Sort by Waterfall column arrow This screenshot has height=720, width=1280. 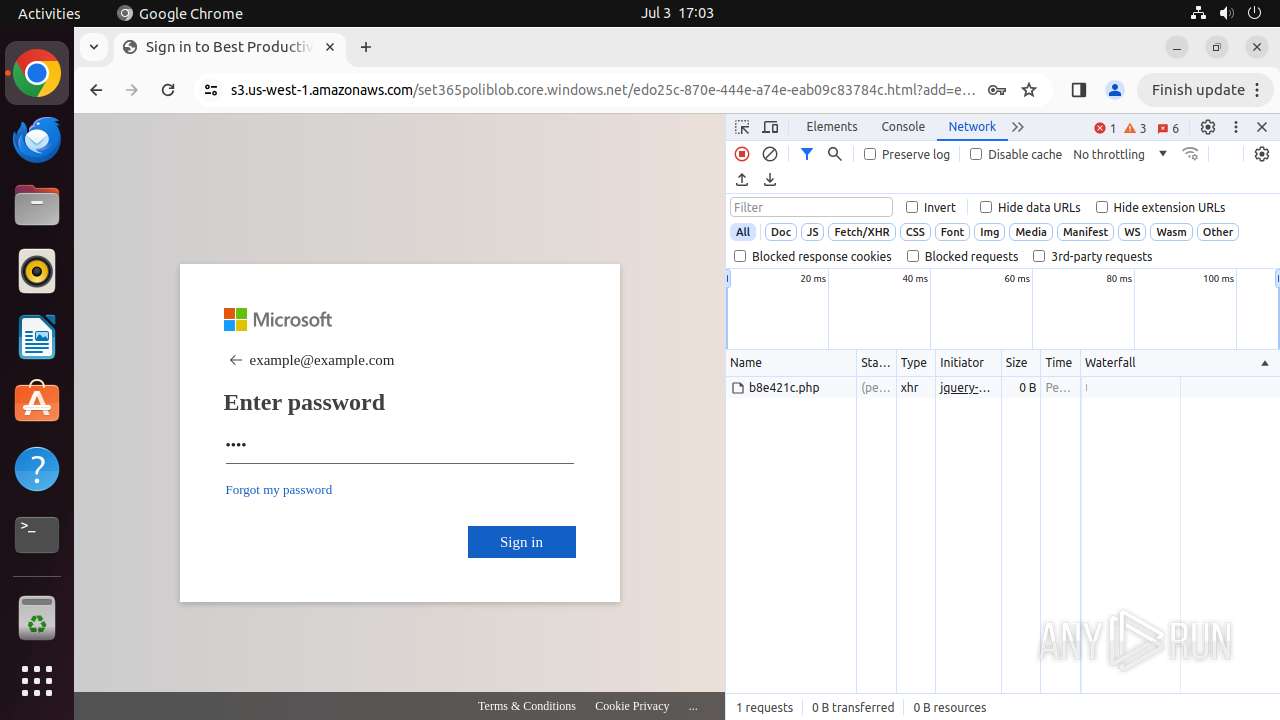pyautogui.click(x=1264, y=363)
